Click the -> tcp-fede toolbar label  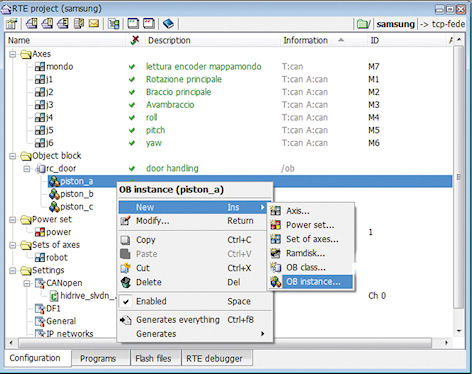(x=442, y=24)
